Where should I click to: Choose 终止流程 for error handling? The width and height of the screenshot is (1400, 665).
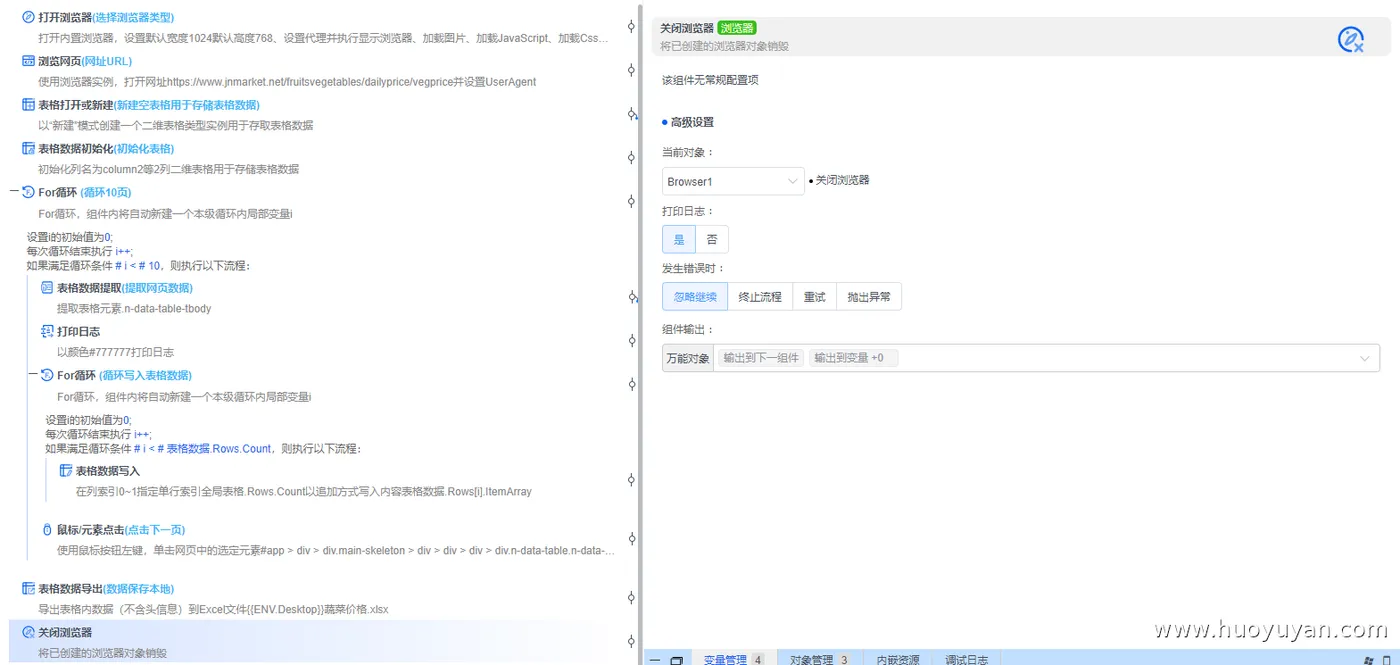[760, 297]
